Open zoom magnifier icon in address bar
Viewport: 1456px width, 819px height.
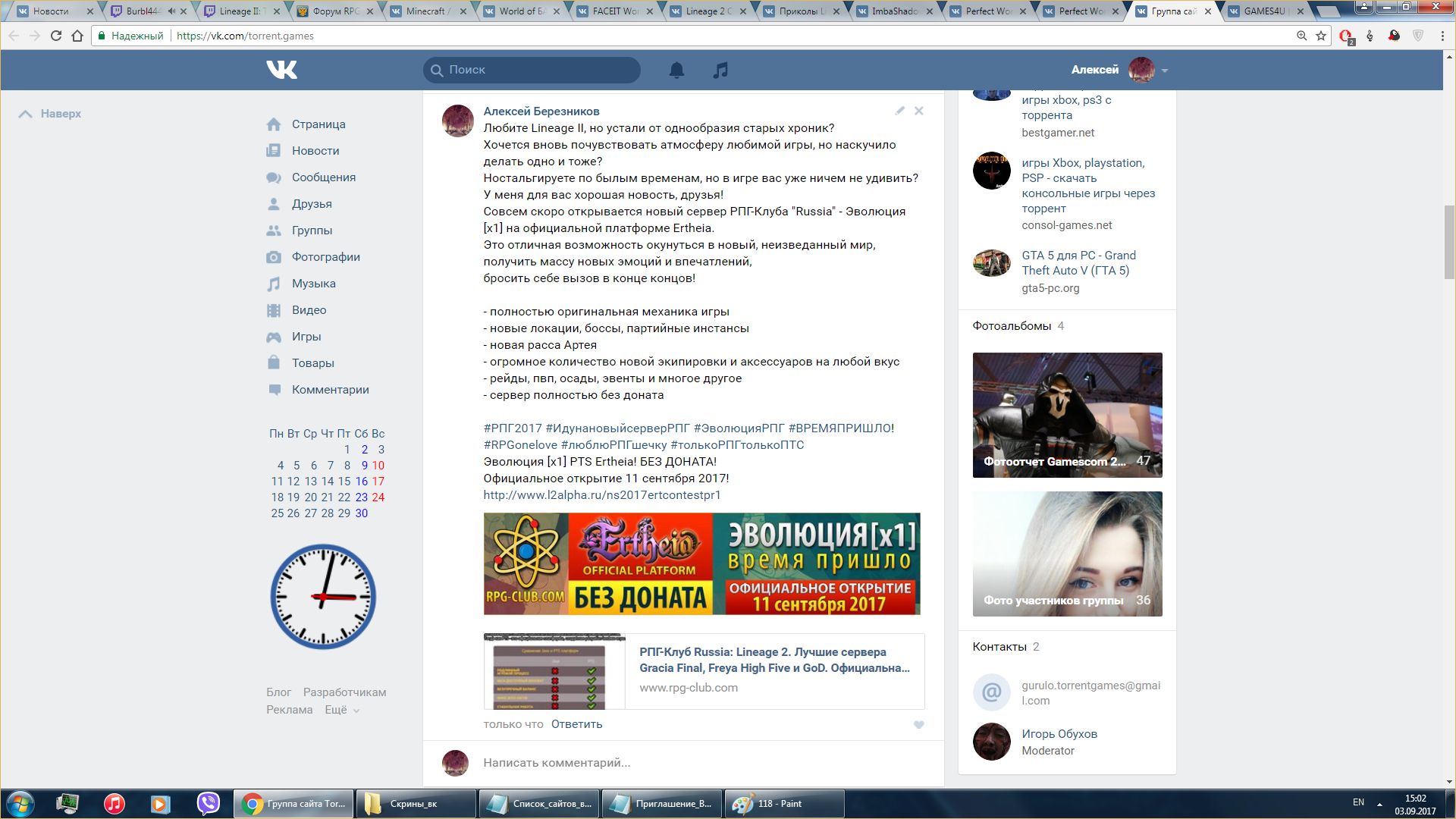pos(1301,36)
